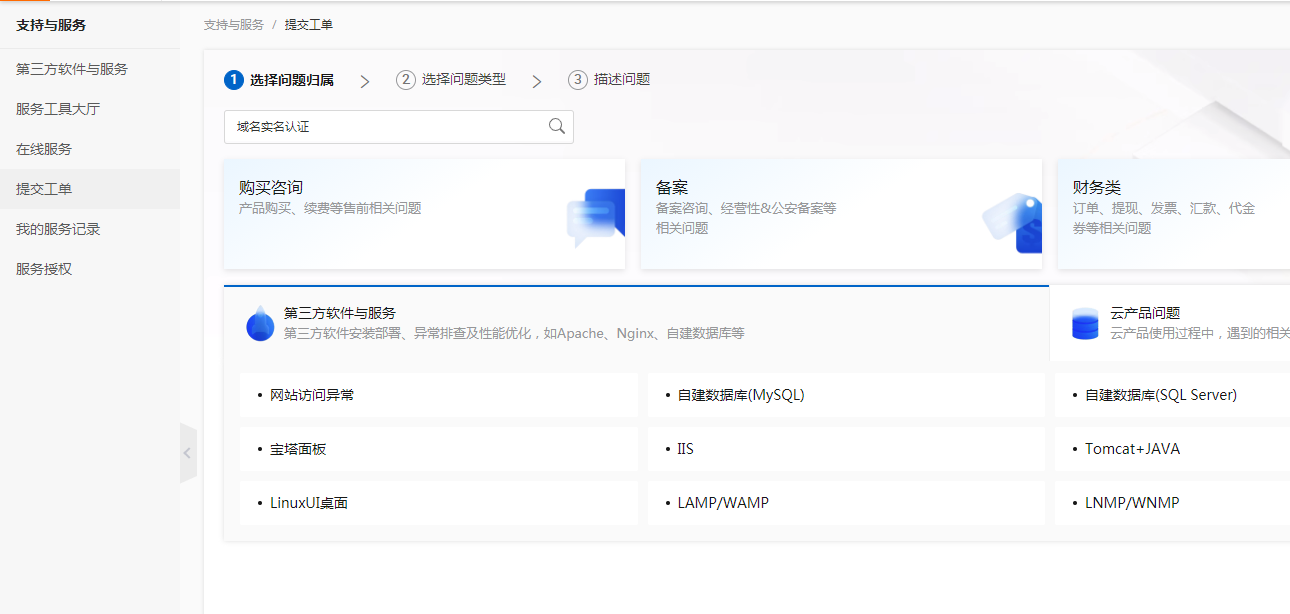Choose IIS issue

pyautogui.click(x=846, y=449)
